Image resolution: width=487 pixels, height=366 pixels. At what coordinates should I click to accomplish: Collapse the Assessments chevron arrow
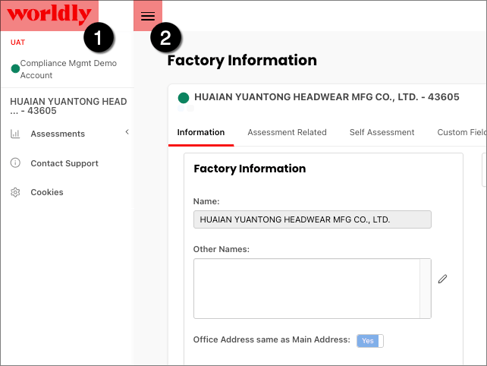[127, 132]
